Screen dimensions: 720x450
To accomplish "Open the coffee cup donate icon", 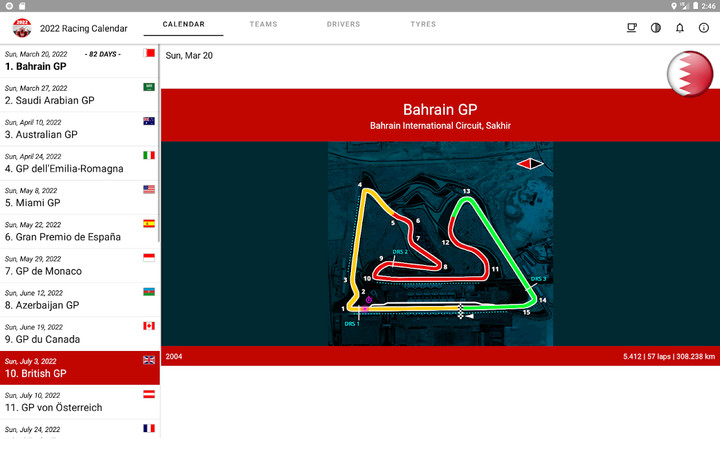I will (632, 28).
